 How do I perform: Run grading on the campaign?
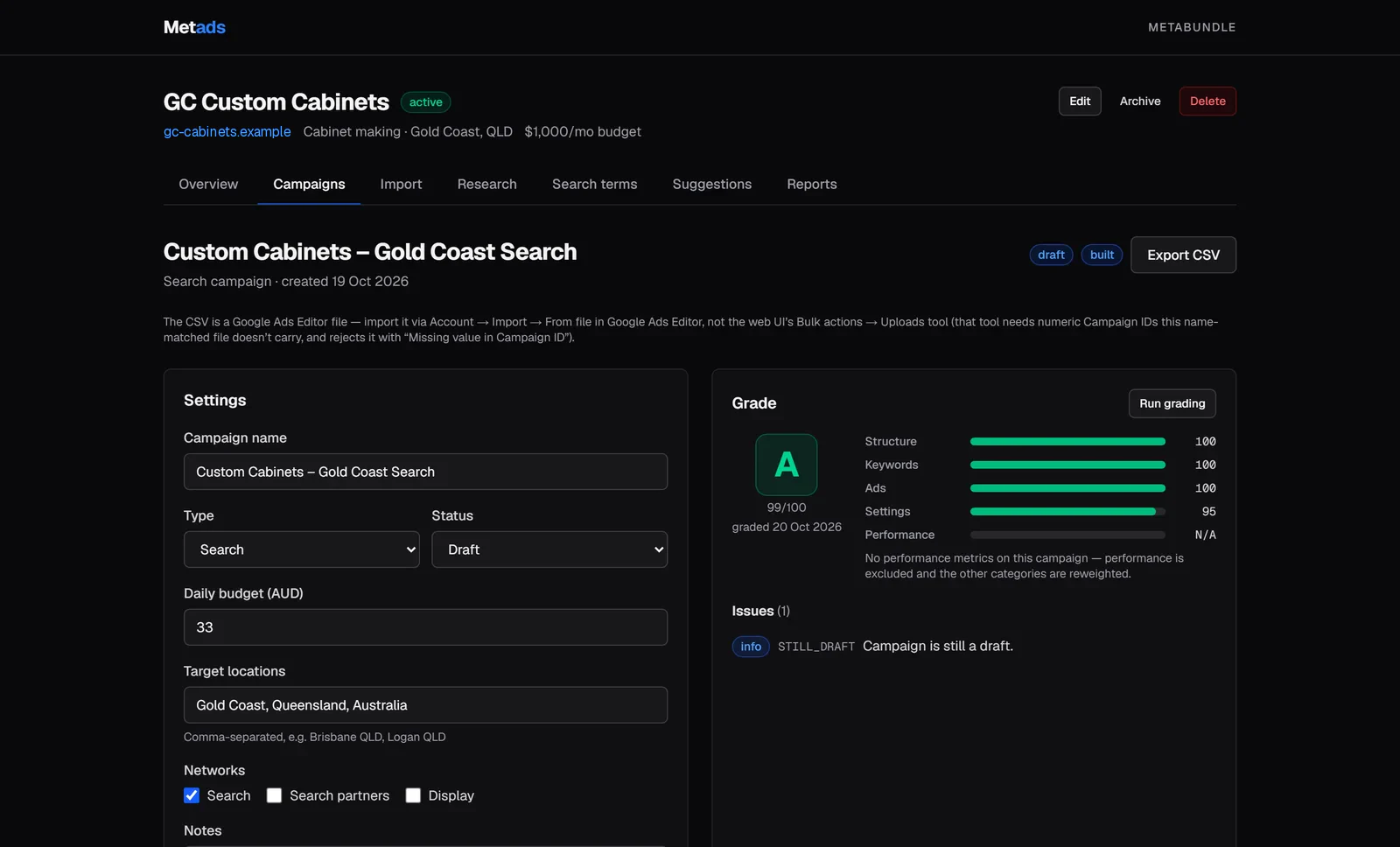1172,403
